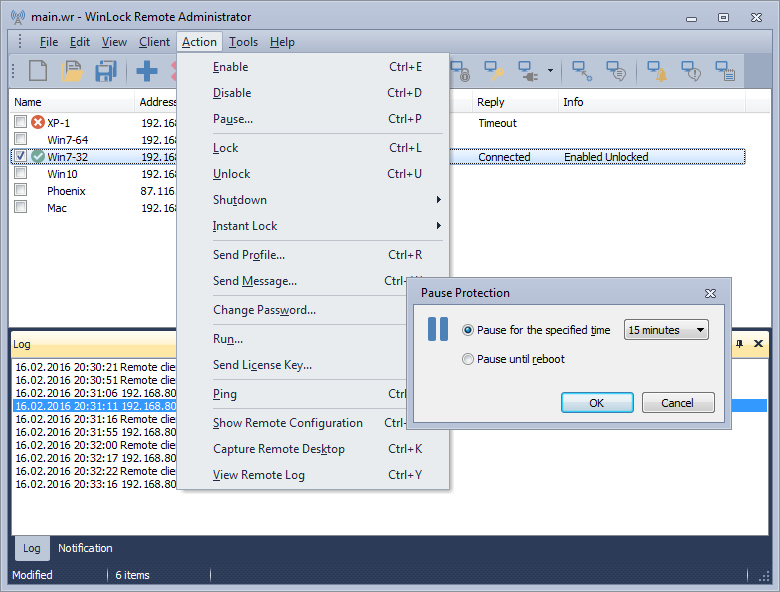Click the red error icon beside XP-1

point(38,122)
